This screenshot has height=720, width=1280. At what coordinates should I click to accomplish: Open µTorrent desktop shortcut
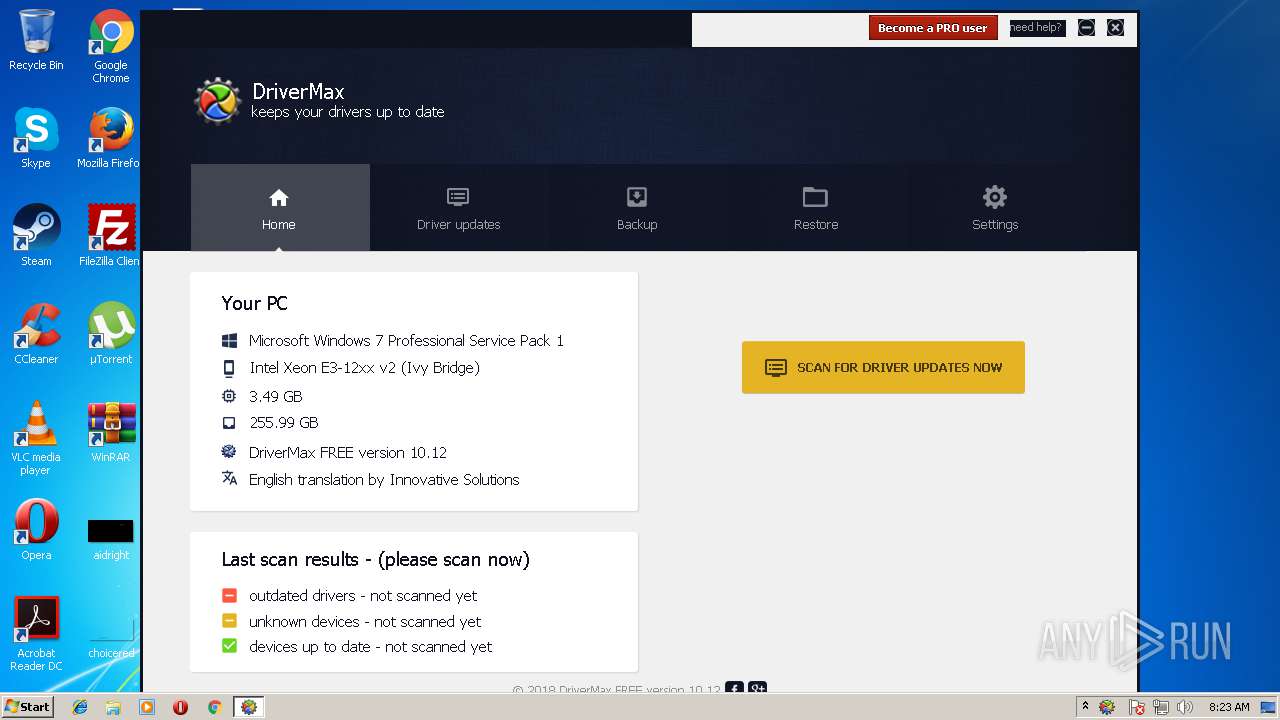tap(111, 334)
